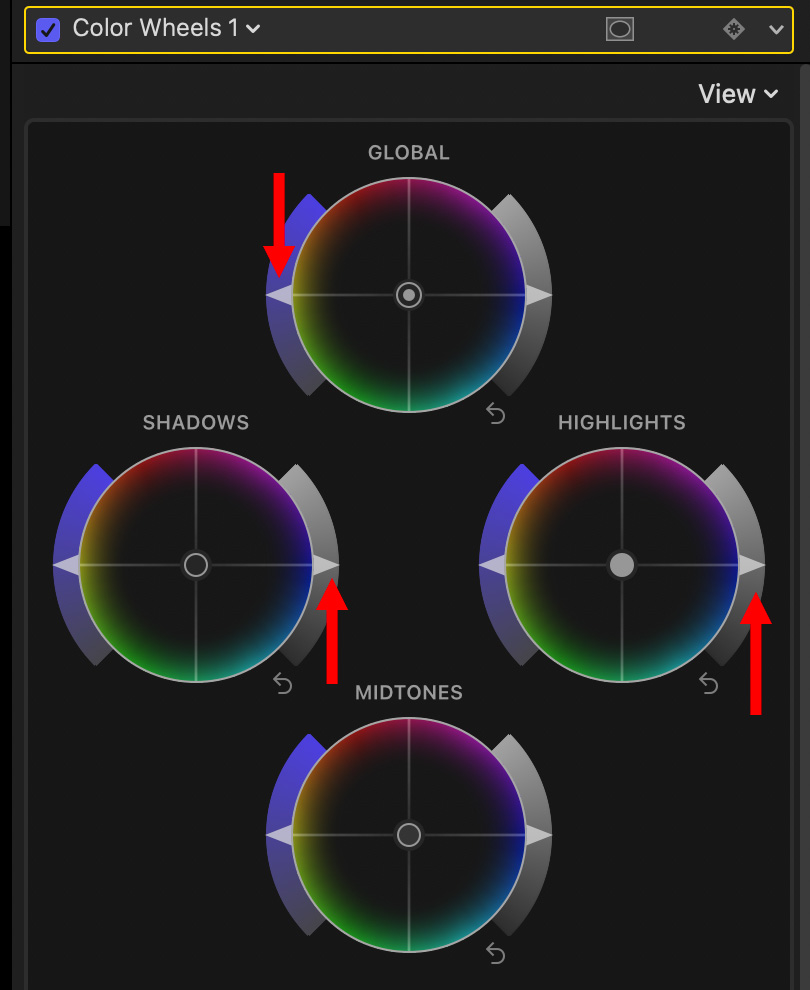Click the Shadows saturation slider handle
Screen dimensions: 810x990
[66, 565]
